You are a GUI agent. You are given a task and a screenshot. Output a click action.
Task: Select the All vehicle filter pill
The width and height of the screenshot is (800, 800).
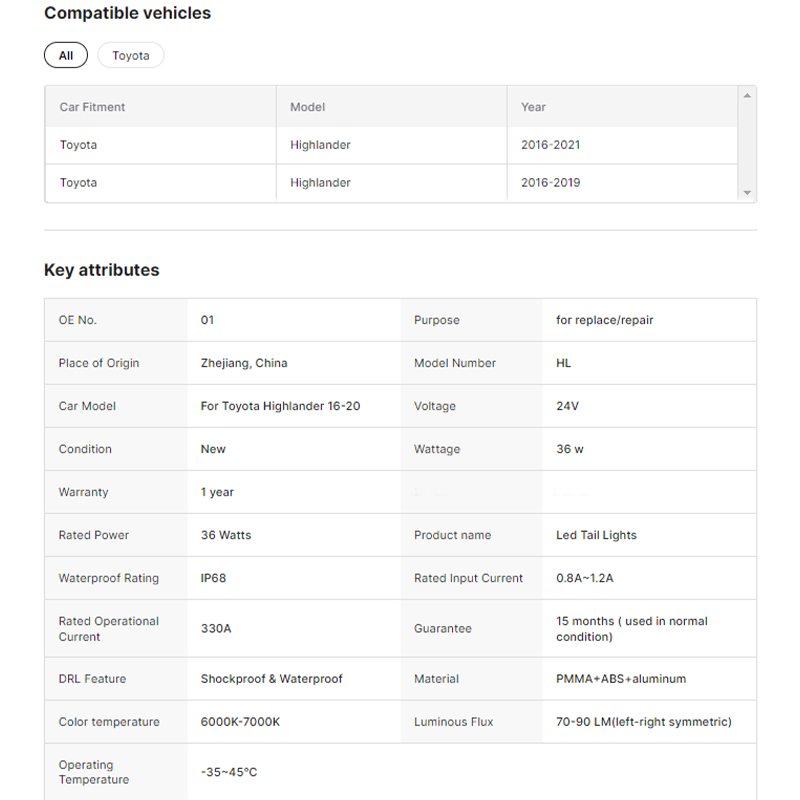pos(66,55)
